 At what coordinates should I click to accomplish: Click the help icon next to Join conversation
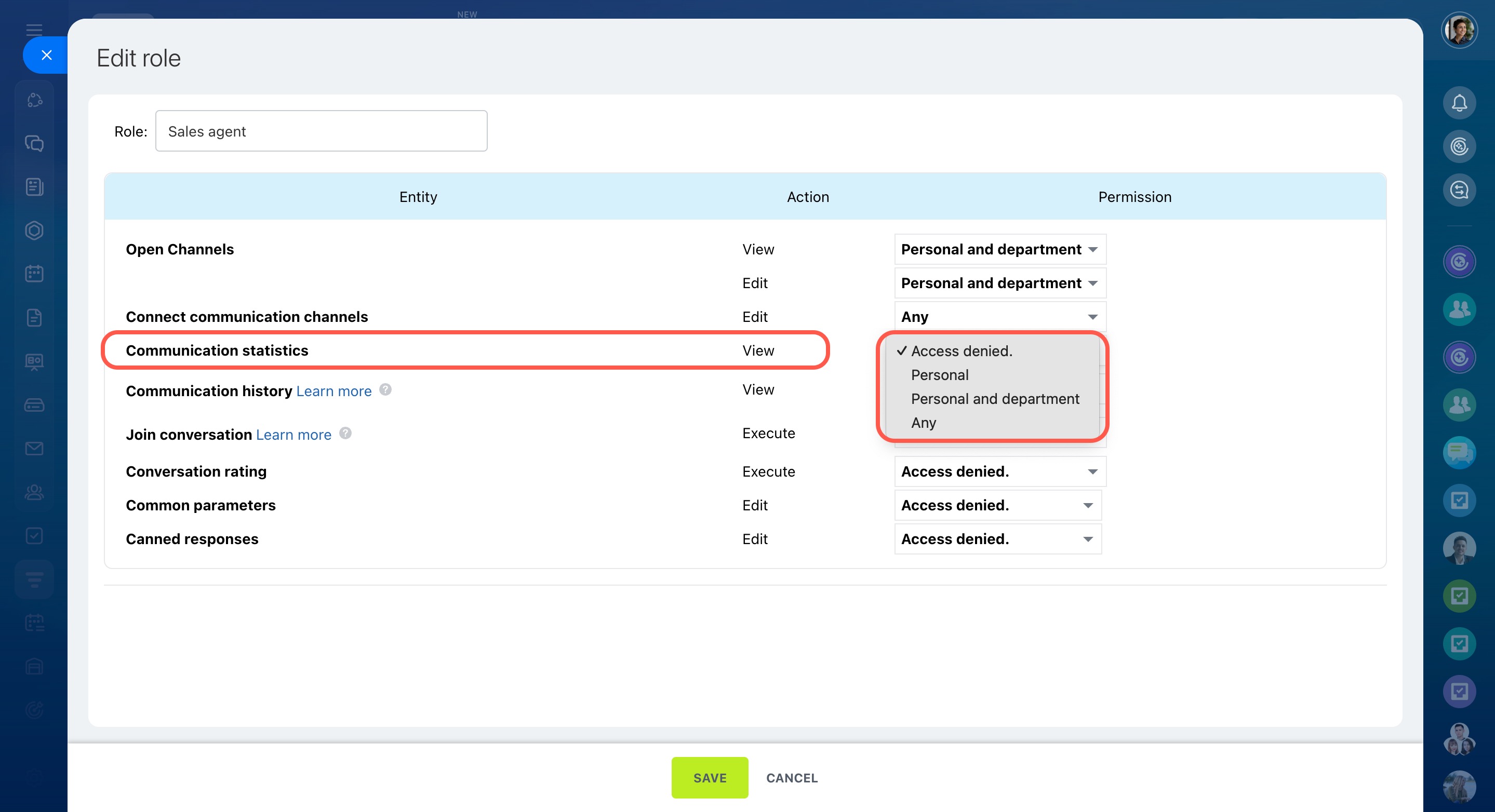(345, 434)
